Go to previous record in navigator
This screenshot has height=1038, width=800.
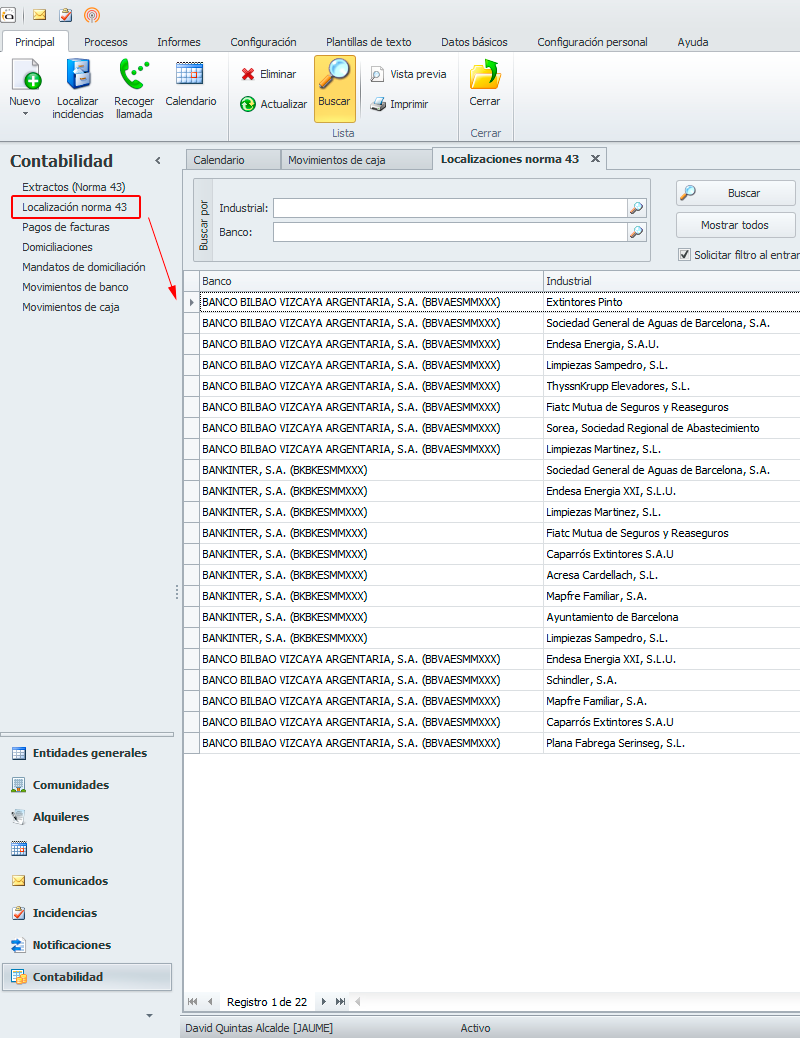tap(210, 1002)
